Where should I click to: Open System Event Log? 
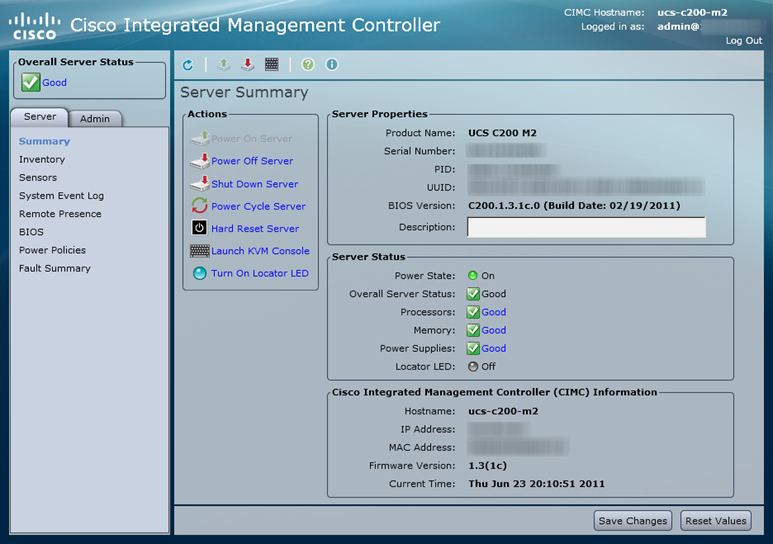click(x=61, y=196)
